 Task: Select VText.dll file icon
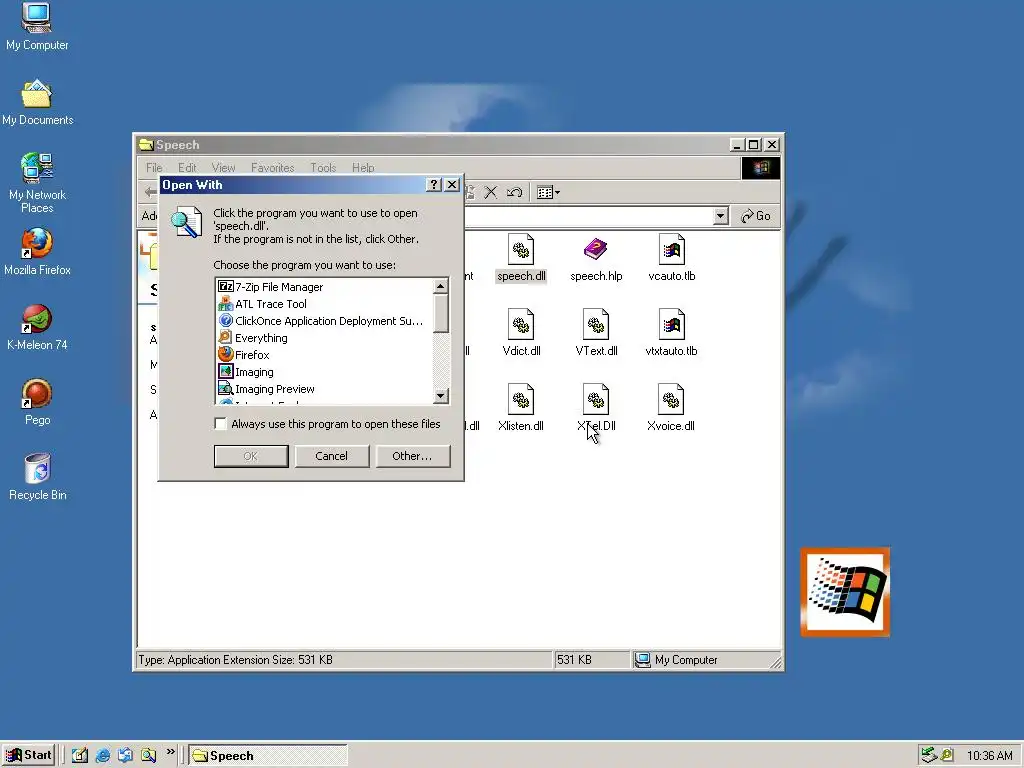pos(596,332)
